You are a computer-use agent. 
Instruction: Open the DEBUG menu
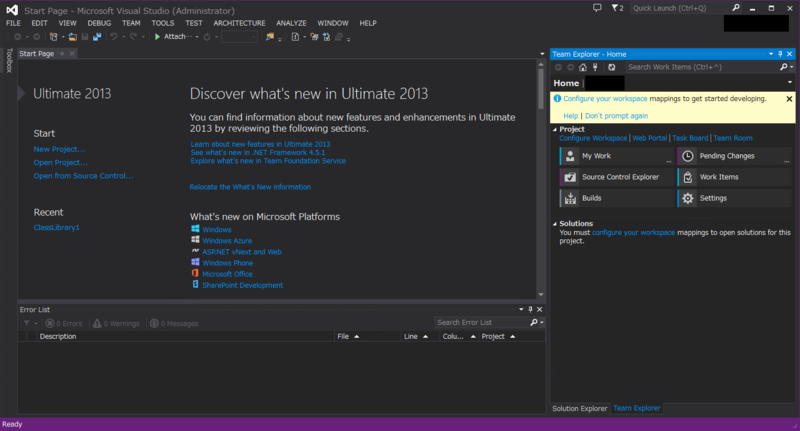coord(99,23)
